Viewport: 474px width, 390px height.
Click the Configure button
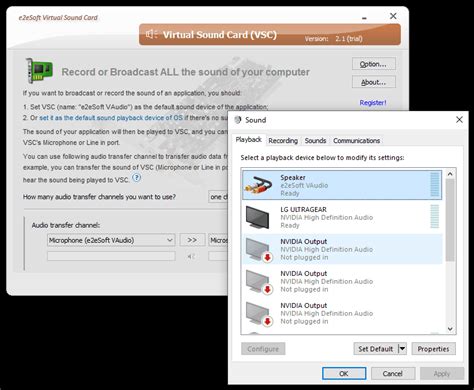click(x=263, y=349)
